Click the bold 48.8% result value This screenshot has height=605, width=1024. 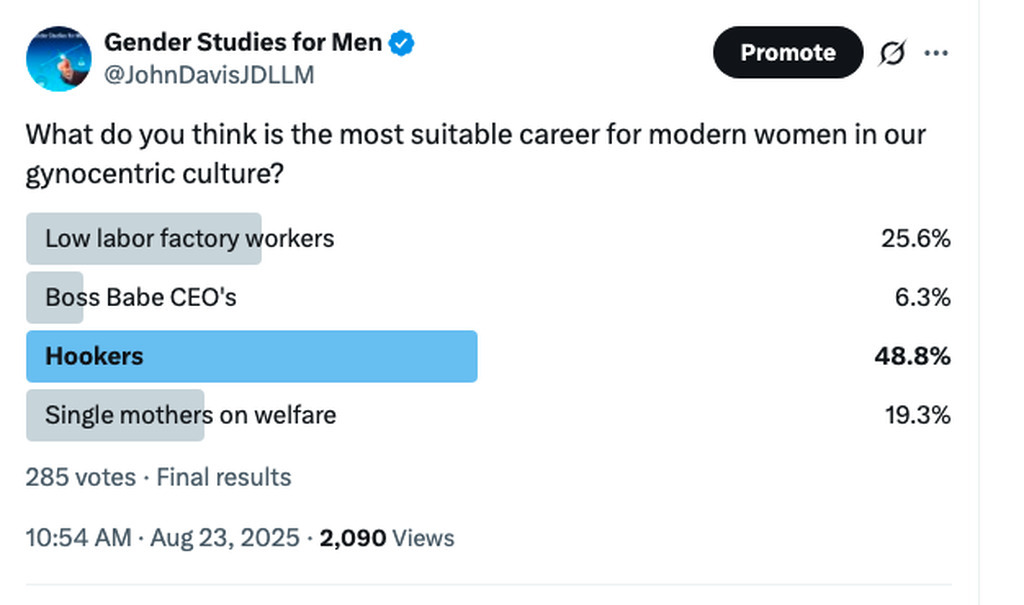pyautogui.click(x=912, y=356)
